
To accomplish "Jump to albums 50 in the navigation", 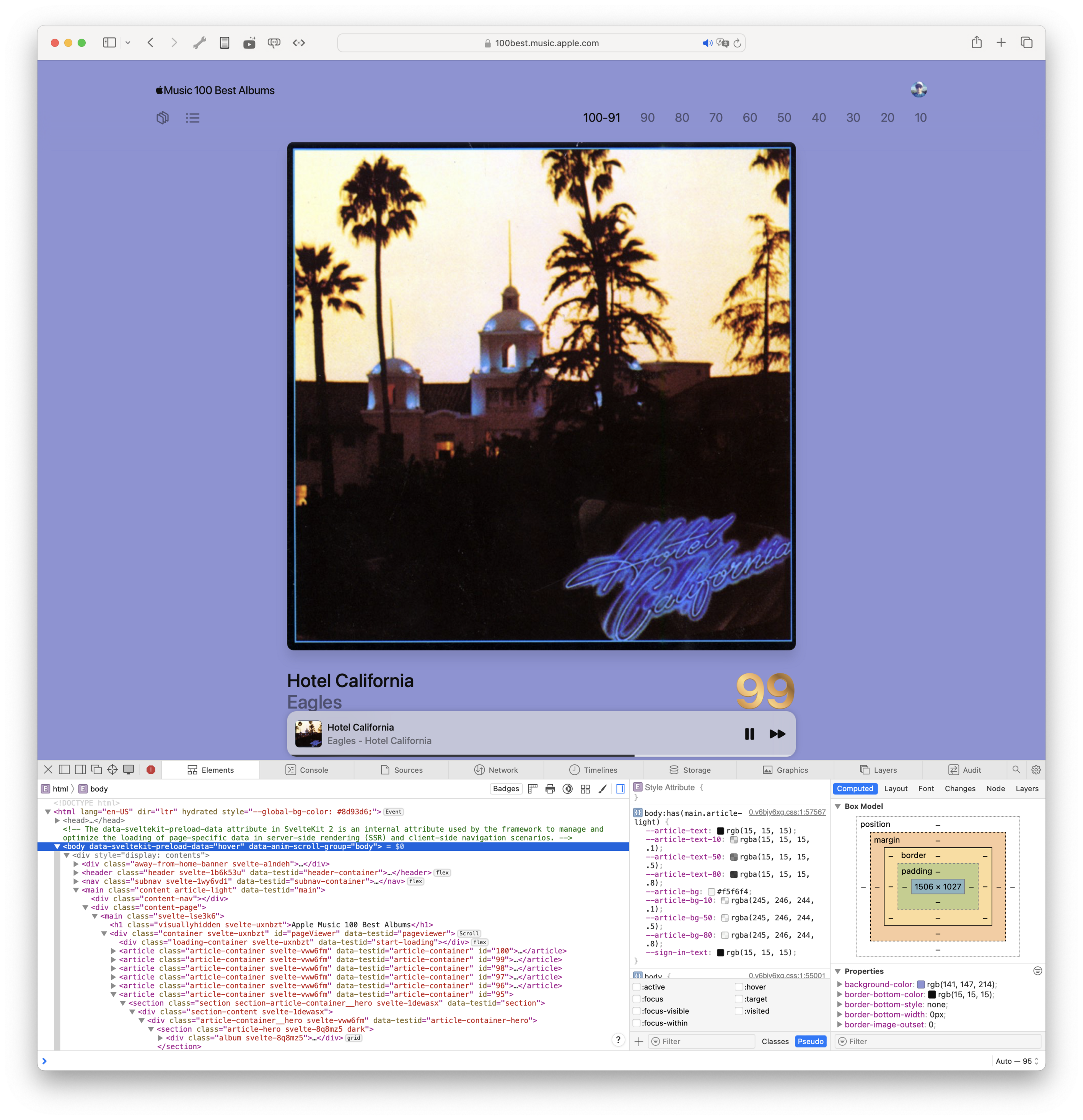I will (784, 117).
